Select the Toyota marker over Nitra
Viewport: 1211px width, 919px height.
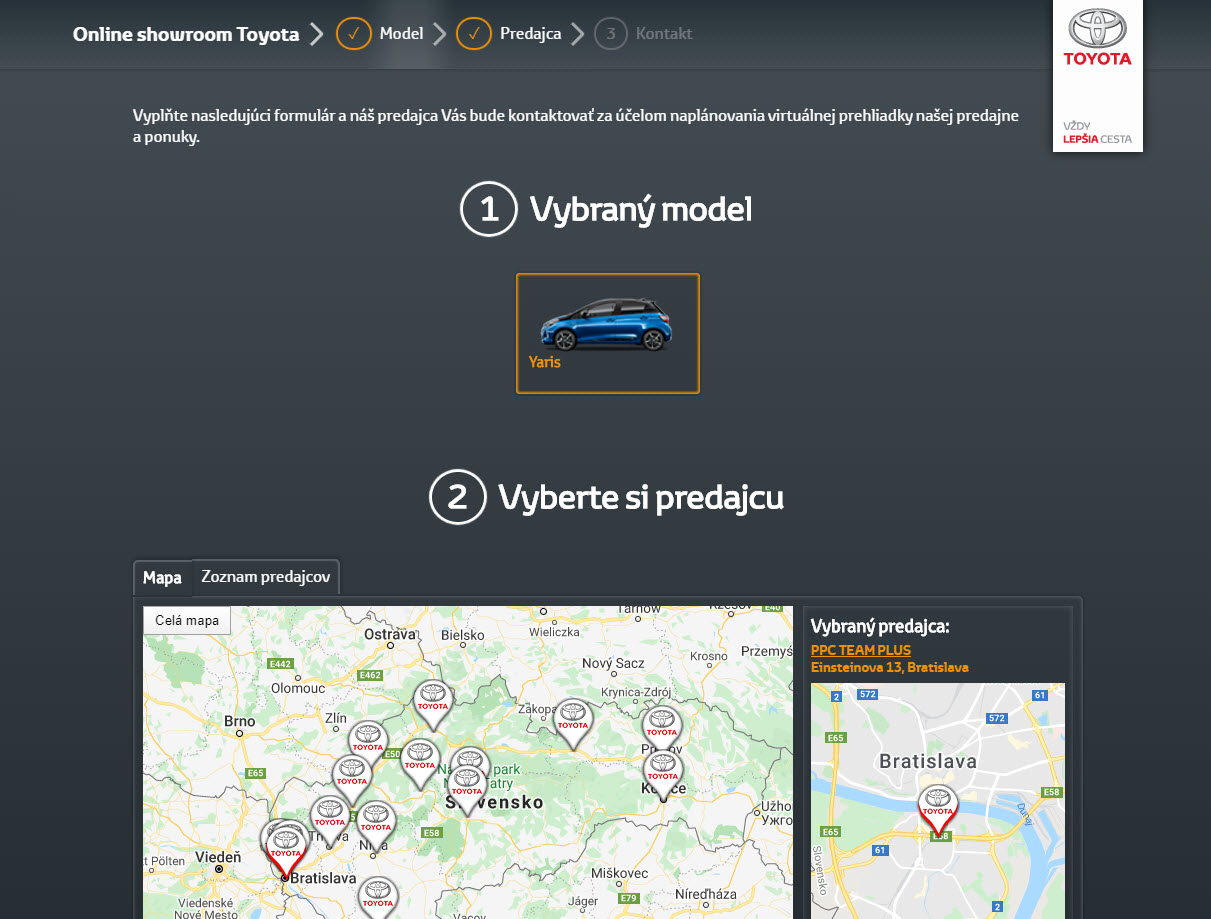pos(376,826)
